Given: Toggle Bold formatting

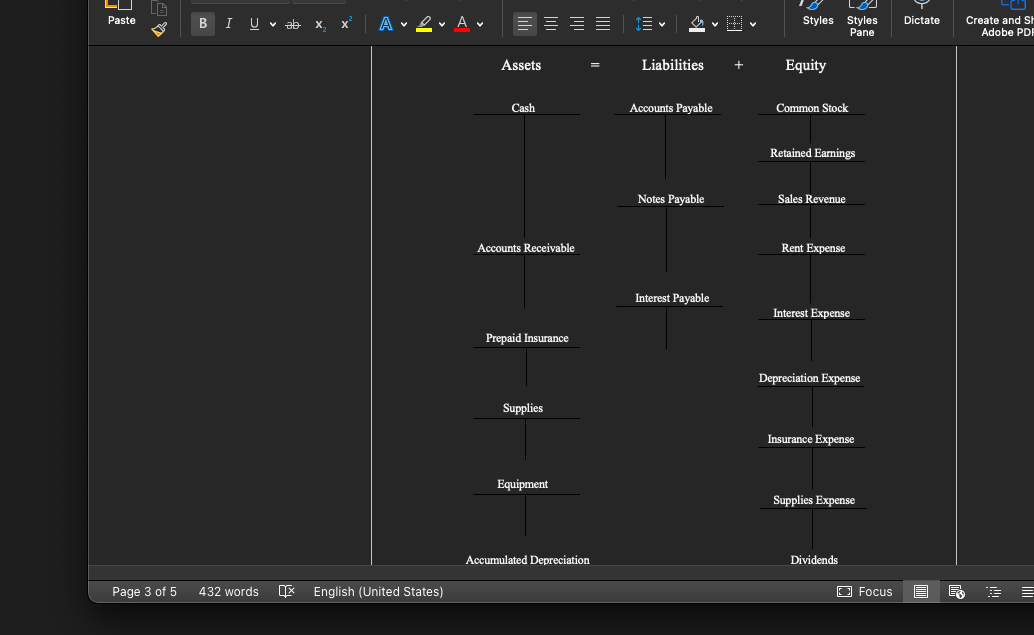Looking at the screenshot, I should coord(202,24).
